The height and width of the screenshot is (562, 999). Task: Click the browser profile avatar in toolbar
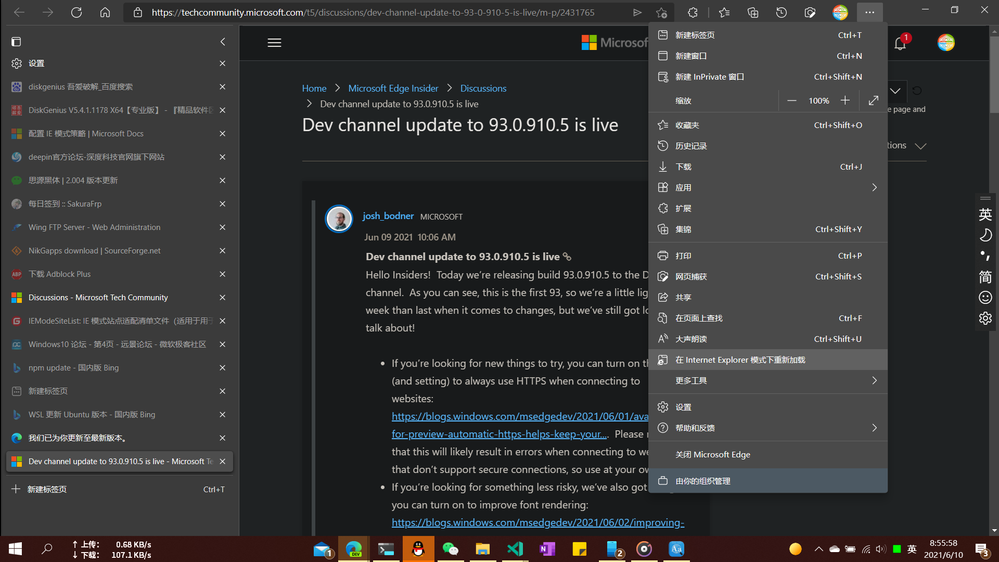[x=840, y=12]
